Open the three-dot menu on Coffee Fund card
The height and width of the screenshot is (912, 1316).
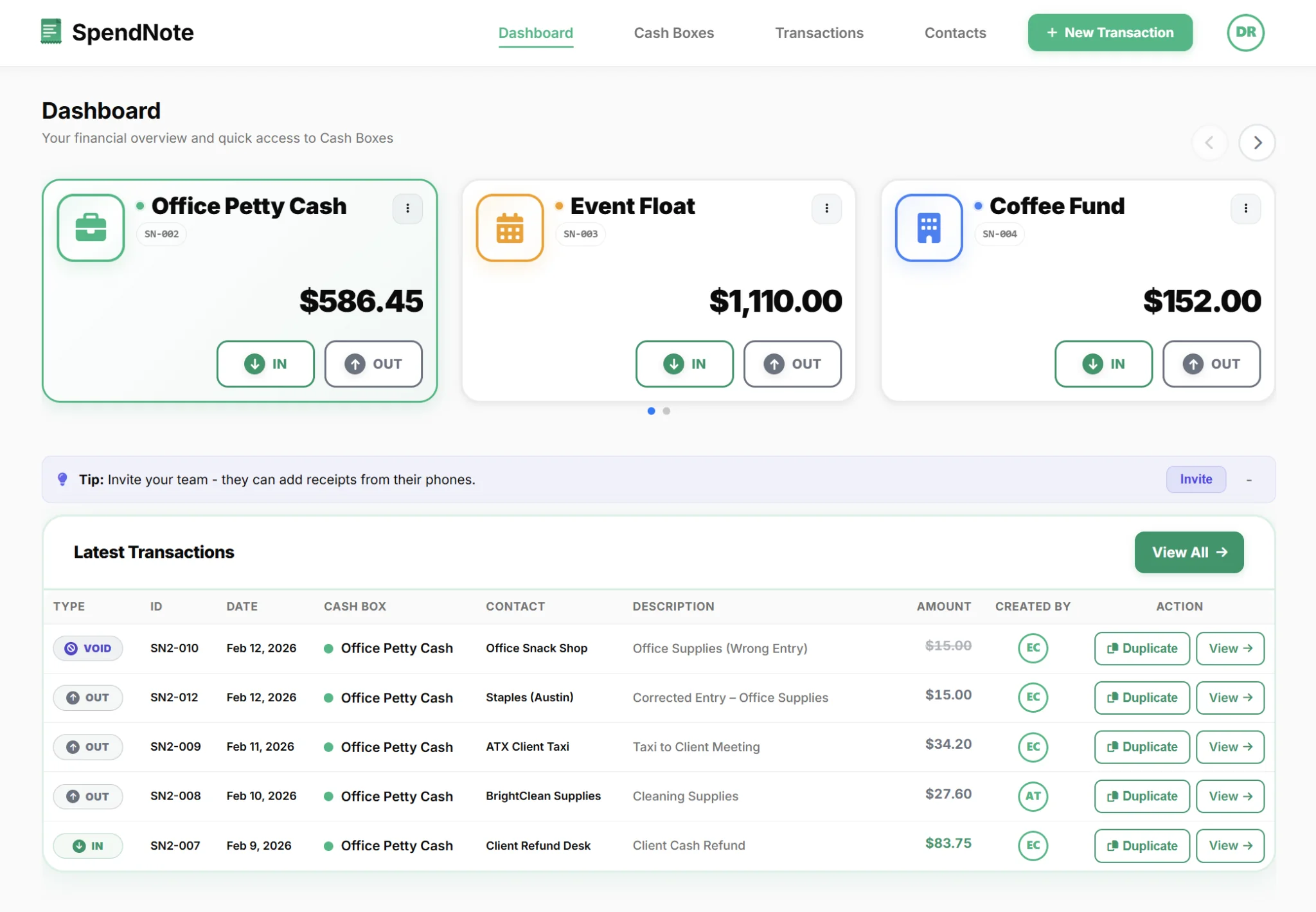coord(1245,208)
